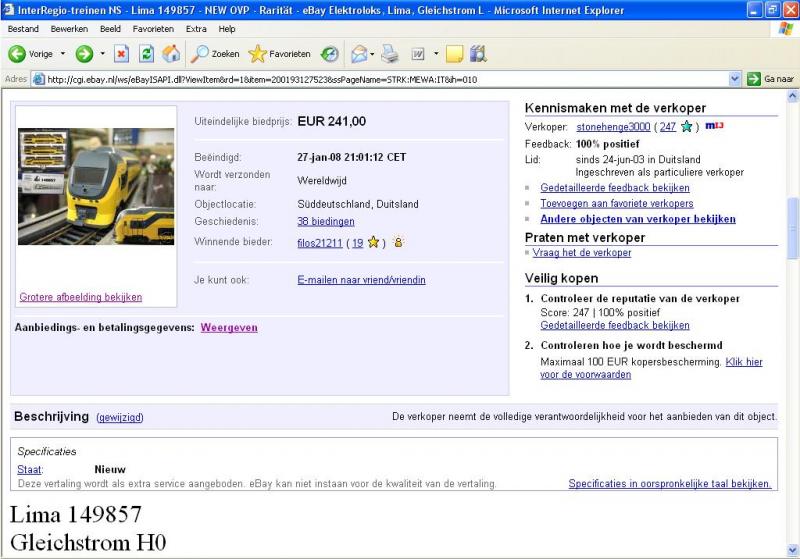Click the vertical scrollbar thumb
This screenshot has height=559, width=800.
coord(792,228)
